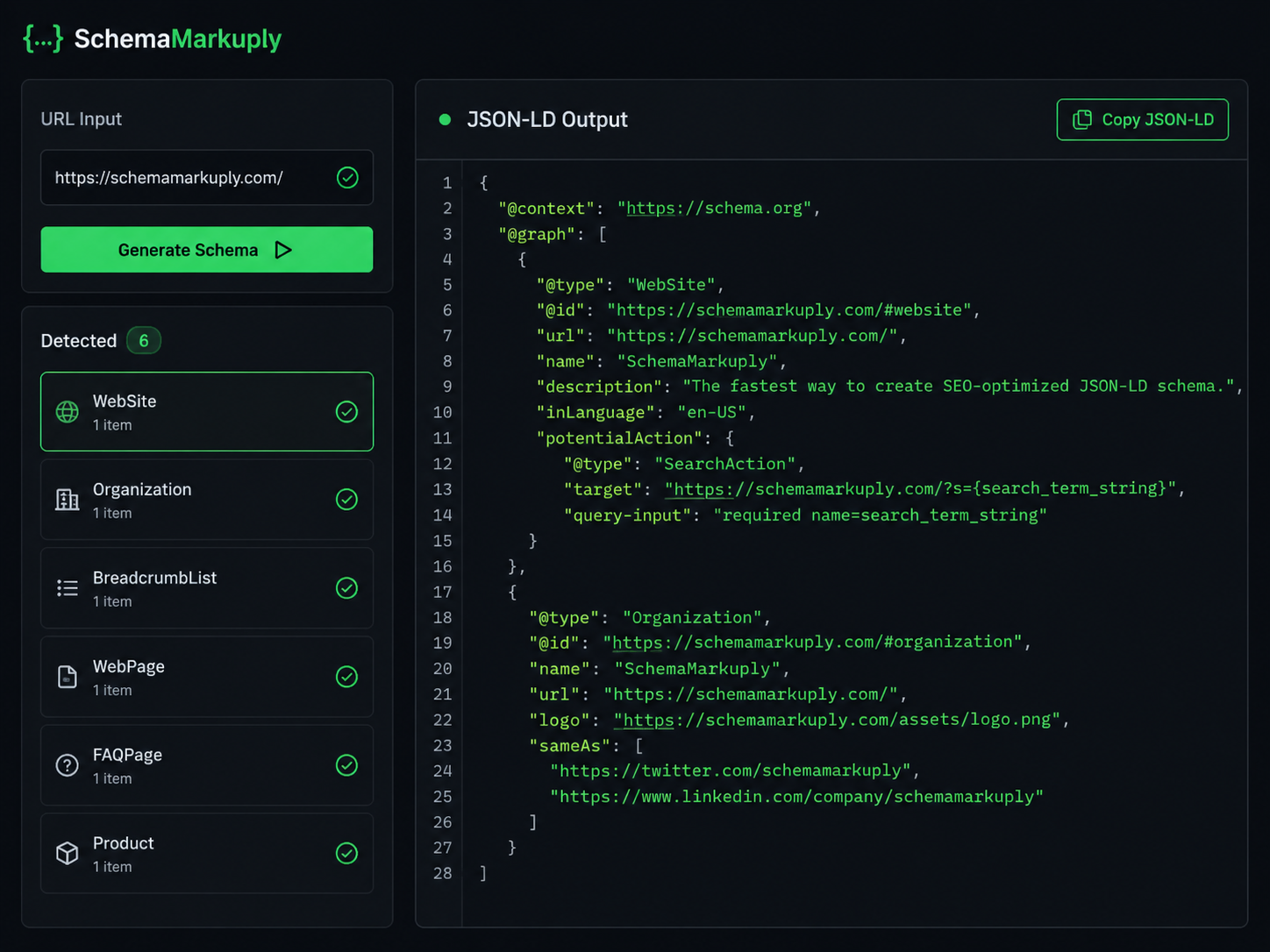The image size is (1270, 952).
Task: Click the JSON-LD Output heading
Action: pyautogui.click(x=547, y=119)
